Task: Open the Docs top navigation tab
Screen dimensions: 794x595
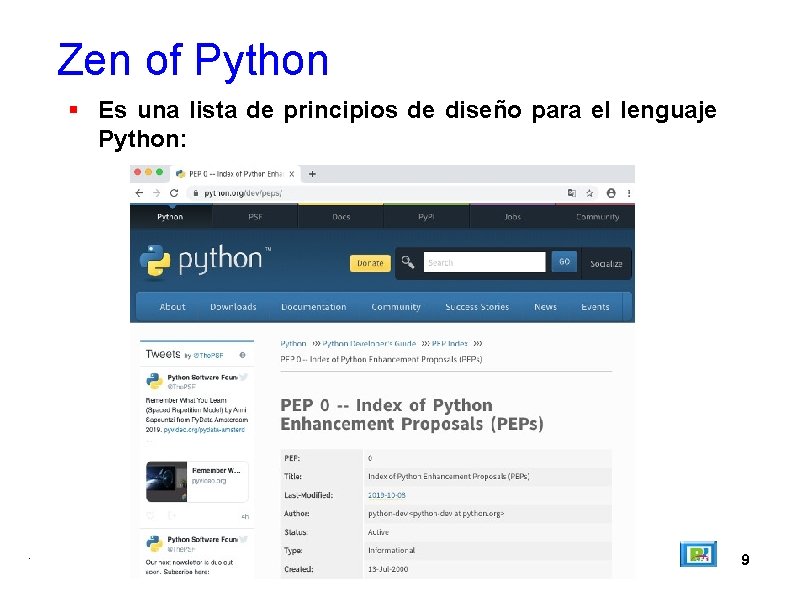Action: pos(341,217)
